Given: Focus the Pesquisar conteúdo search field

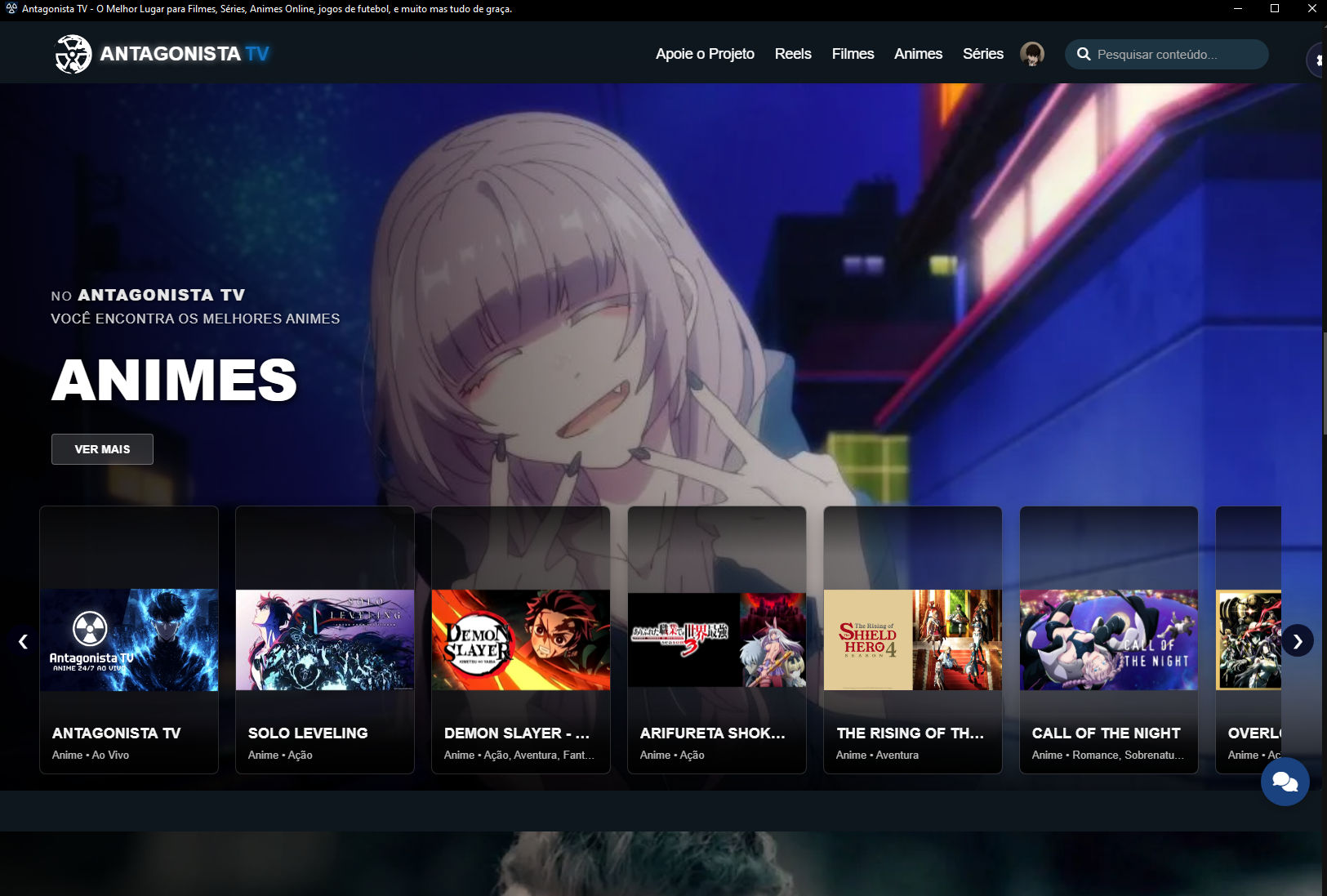Looking at the screenshot, I should coord(1167,54).
